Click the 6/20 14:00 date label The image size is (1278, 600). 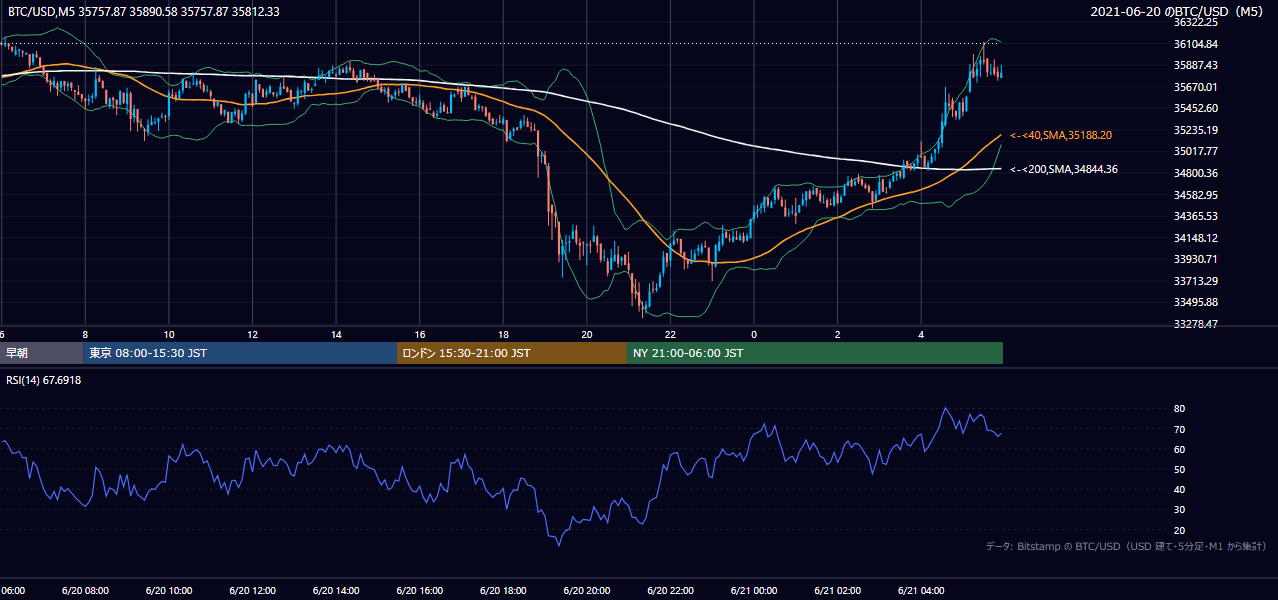tap(335, 590)
